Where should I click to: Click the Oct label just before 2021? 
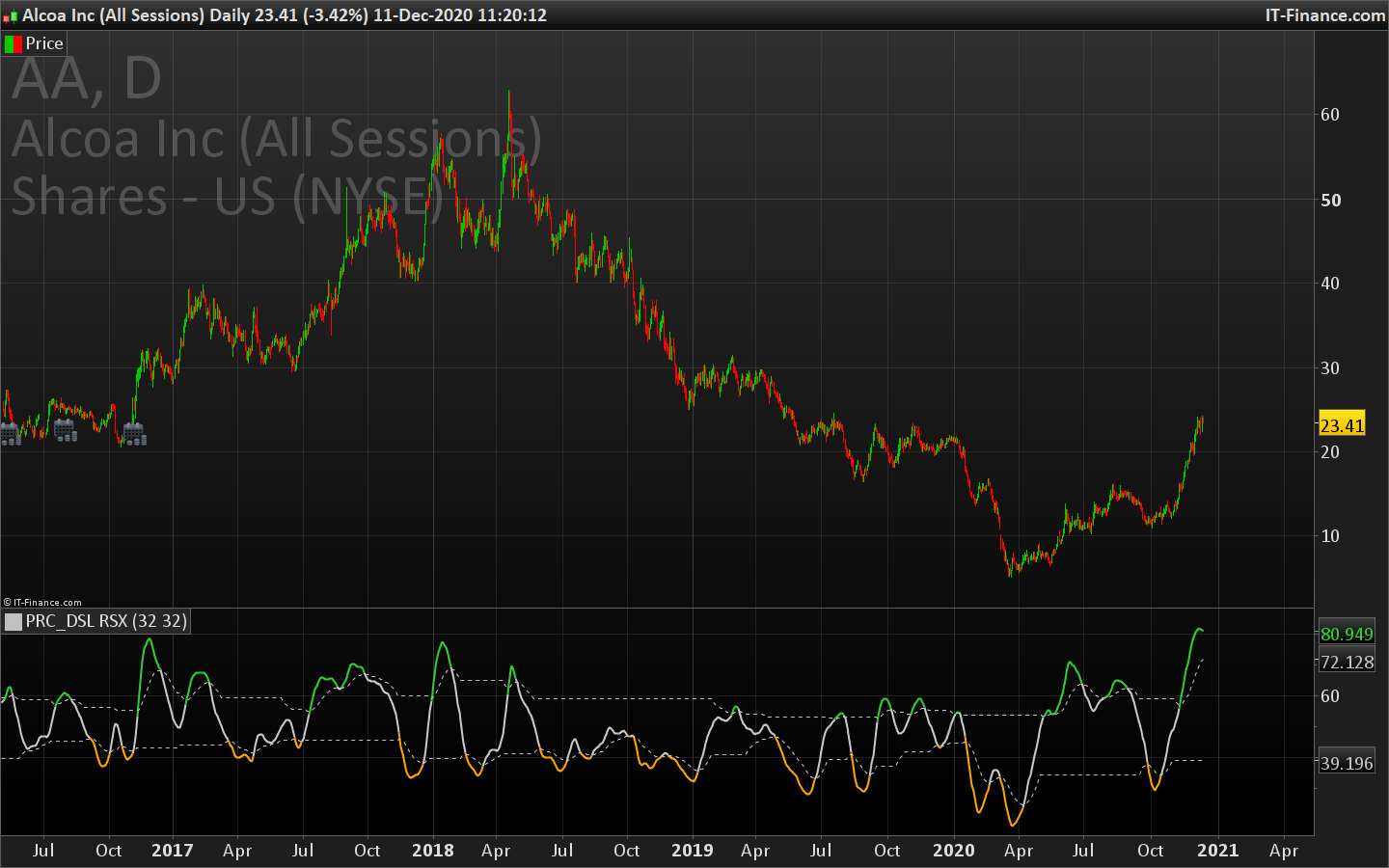(1151, 851)
